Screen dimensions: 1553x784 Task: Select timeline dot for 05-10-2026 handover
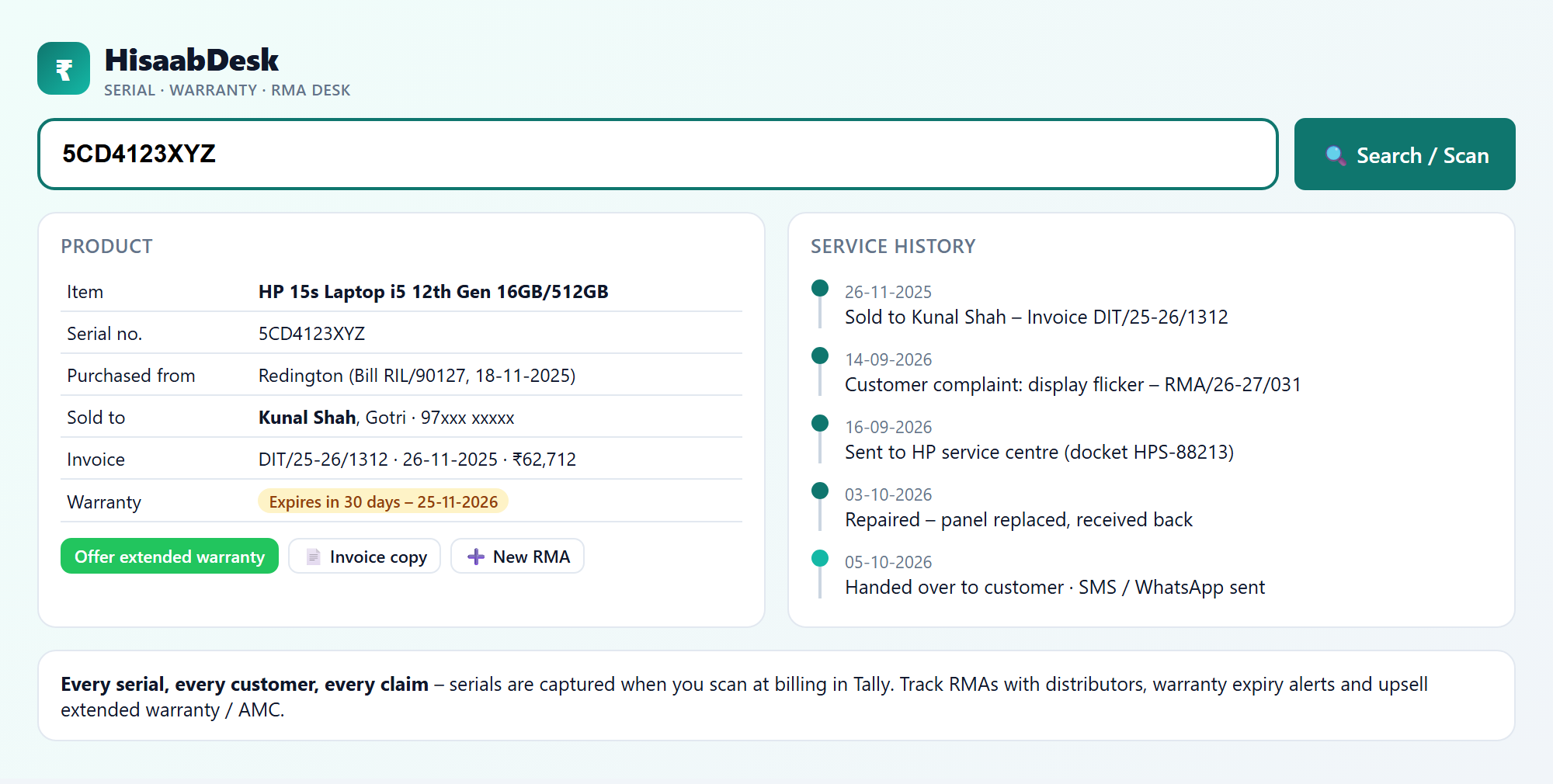[x=820, y=558]
